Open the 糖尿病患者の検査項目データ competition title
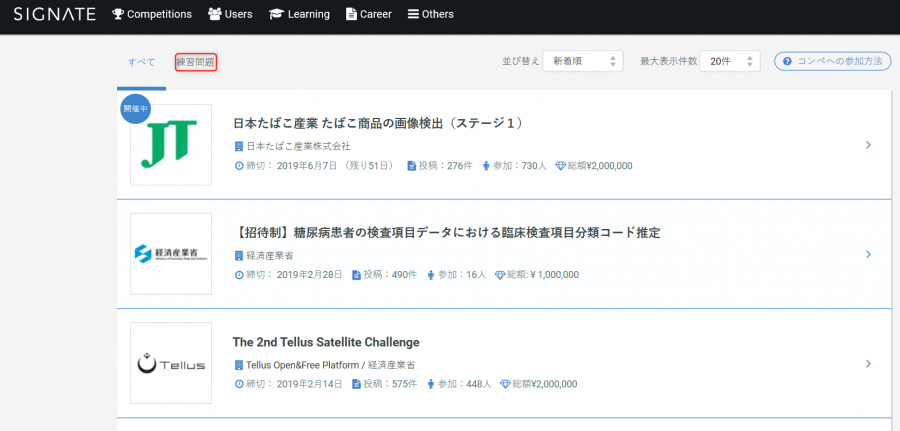 [x=447, y=232]
